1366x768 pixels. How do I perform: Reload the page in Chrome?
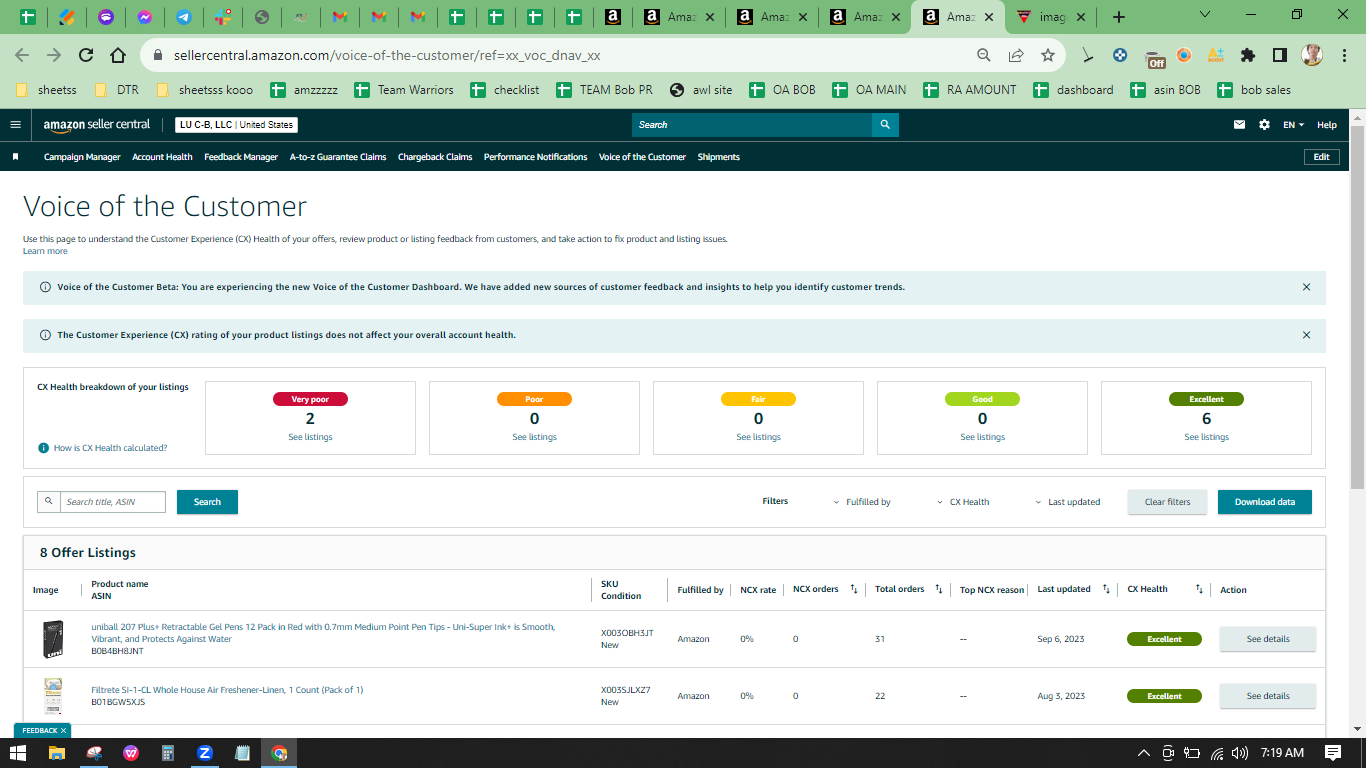click(86, 55)
